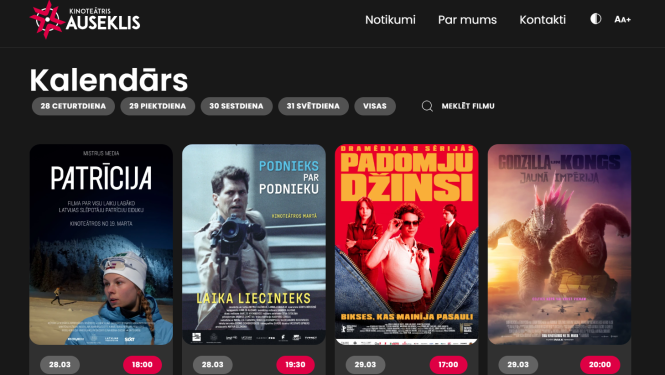
Task: Open the Par mums page
Action: click(x=467, y=20)
